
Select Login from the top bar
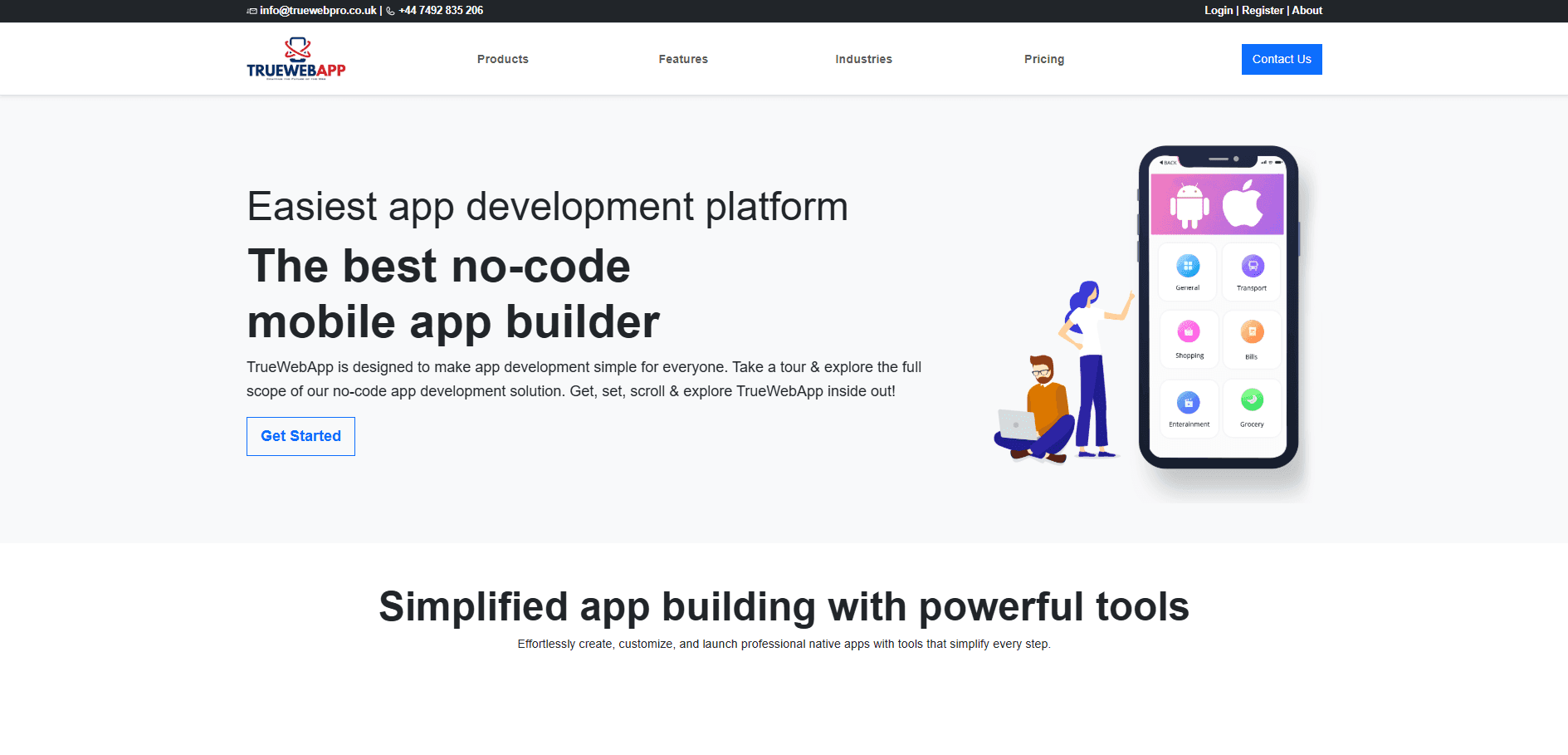(x=1218, y=10)
